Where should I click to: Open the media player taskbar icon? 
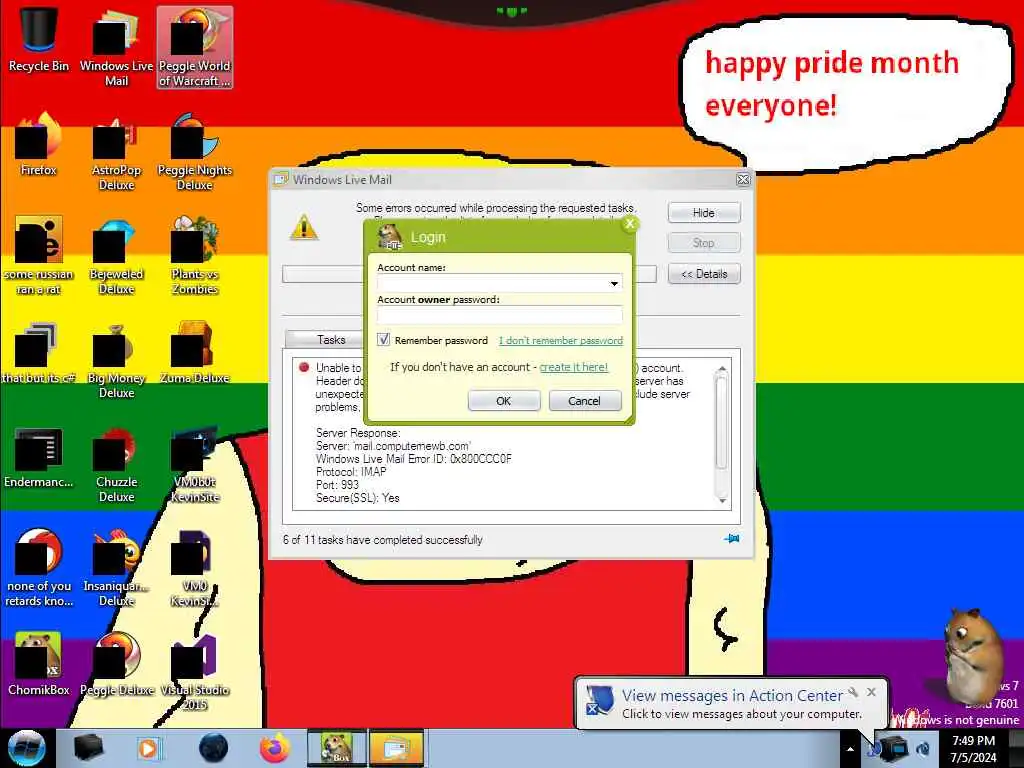[148, 748]
